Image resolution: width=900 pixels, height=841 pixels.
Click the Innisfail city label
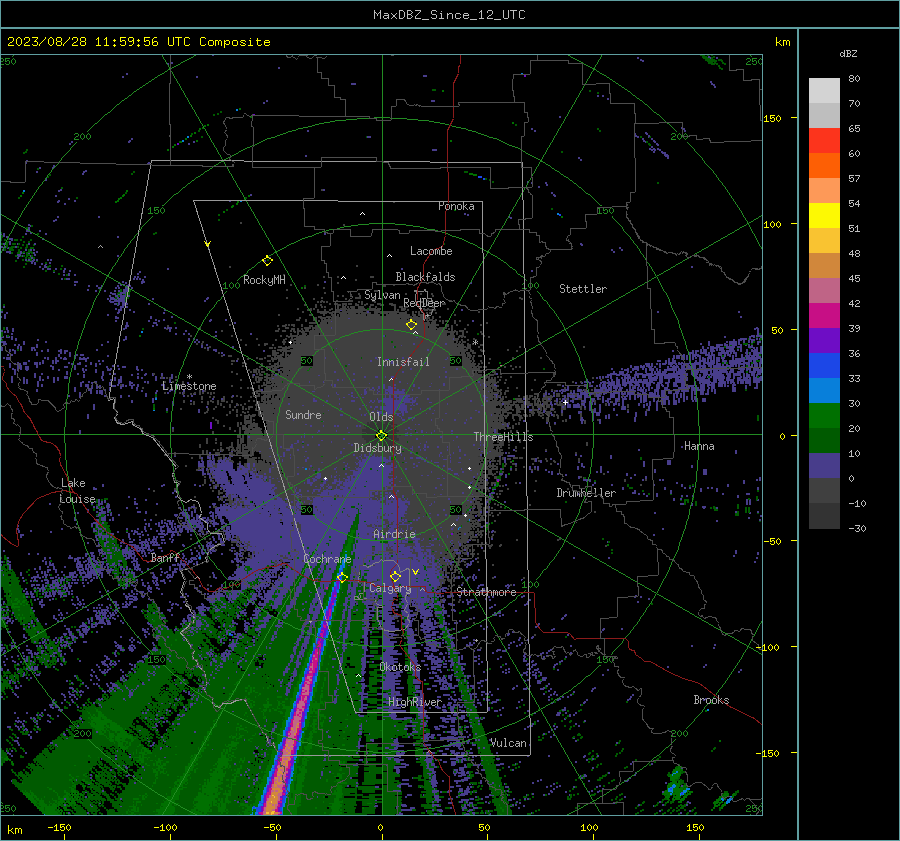coord(403,362)
